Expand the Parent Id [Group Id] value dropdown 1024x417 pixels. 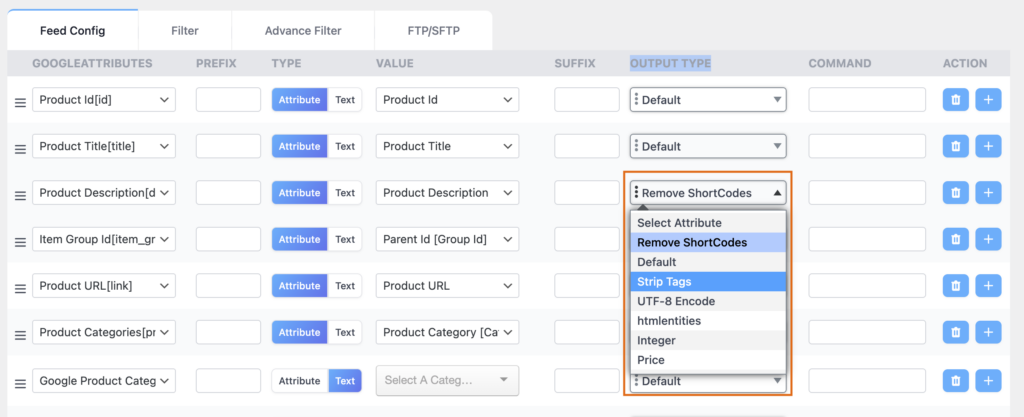pyautogui.click(x=447, y=239)
